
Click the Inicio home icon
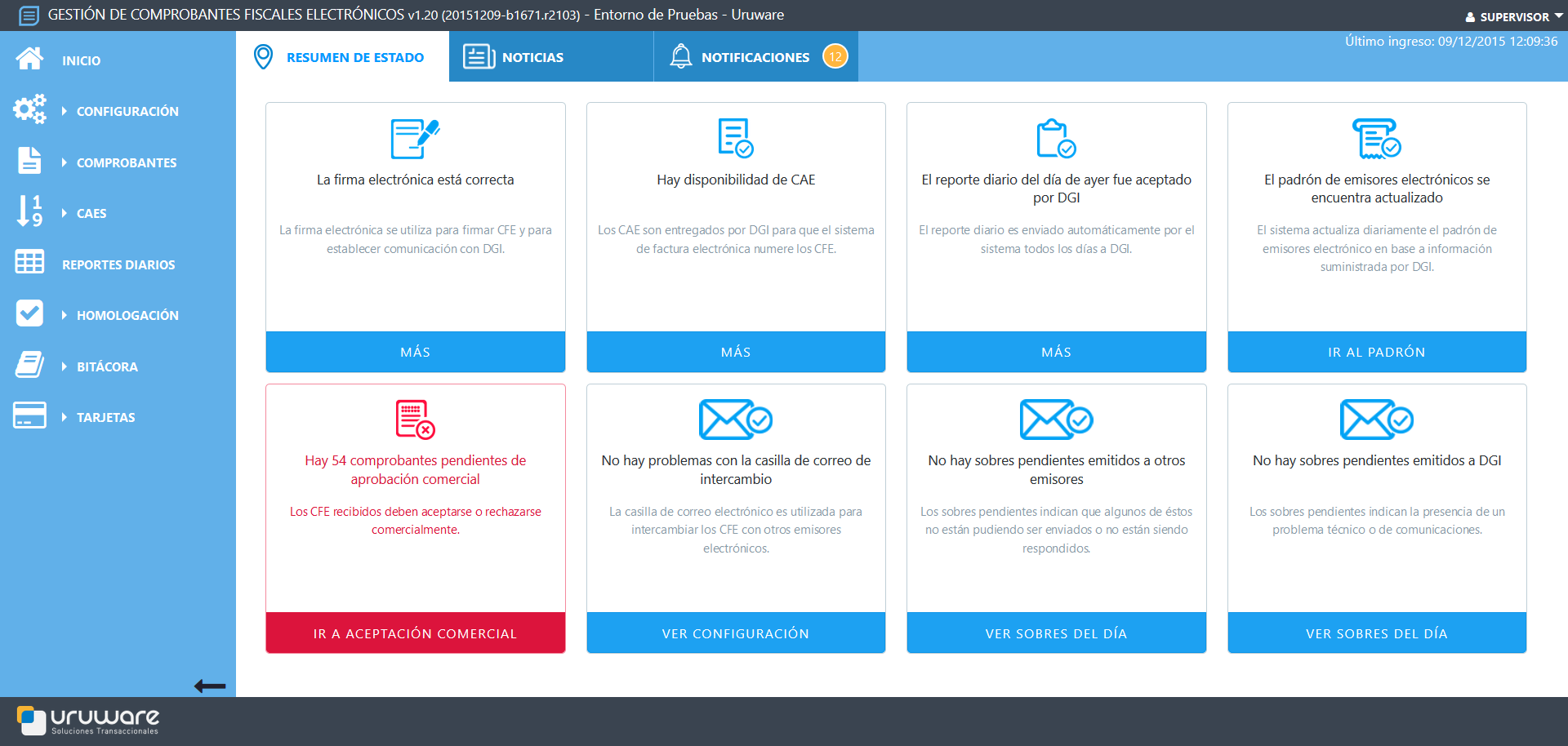click(x=29, y=59)
